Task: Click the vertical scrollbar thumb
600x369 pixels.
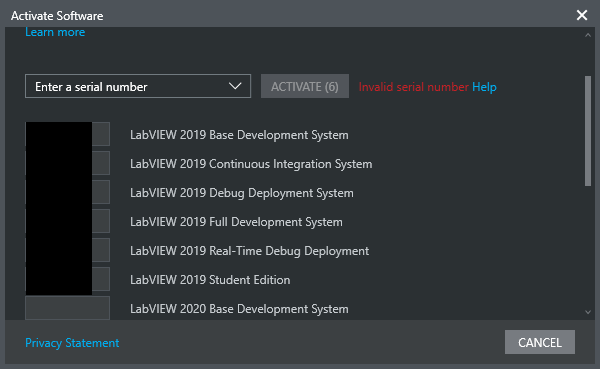Action: pyautogui.click(x=588, y=131)
